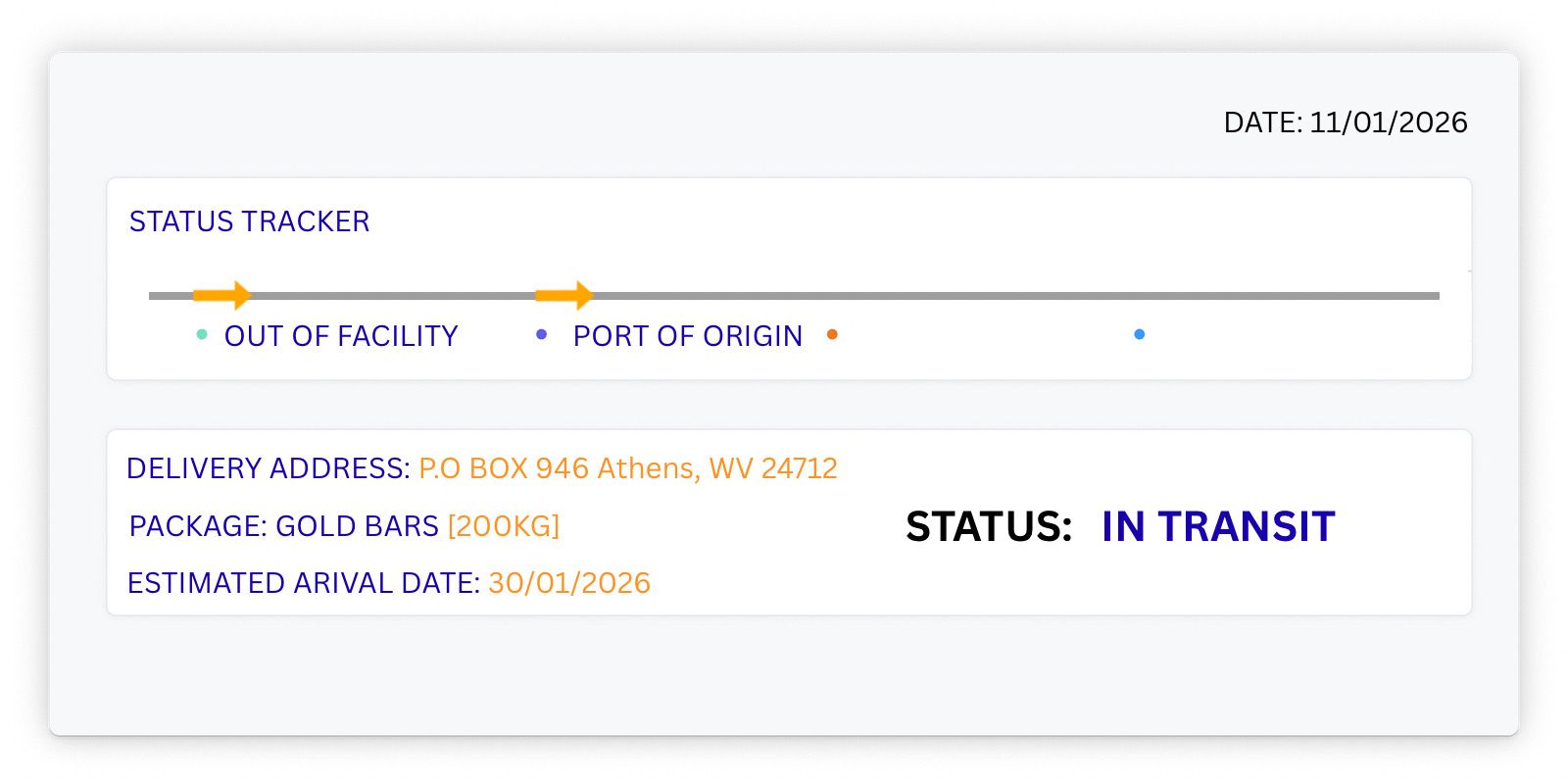Select the purple dot before Port of Origin

(542, 334)
